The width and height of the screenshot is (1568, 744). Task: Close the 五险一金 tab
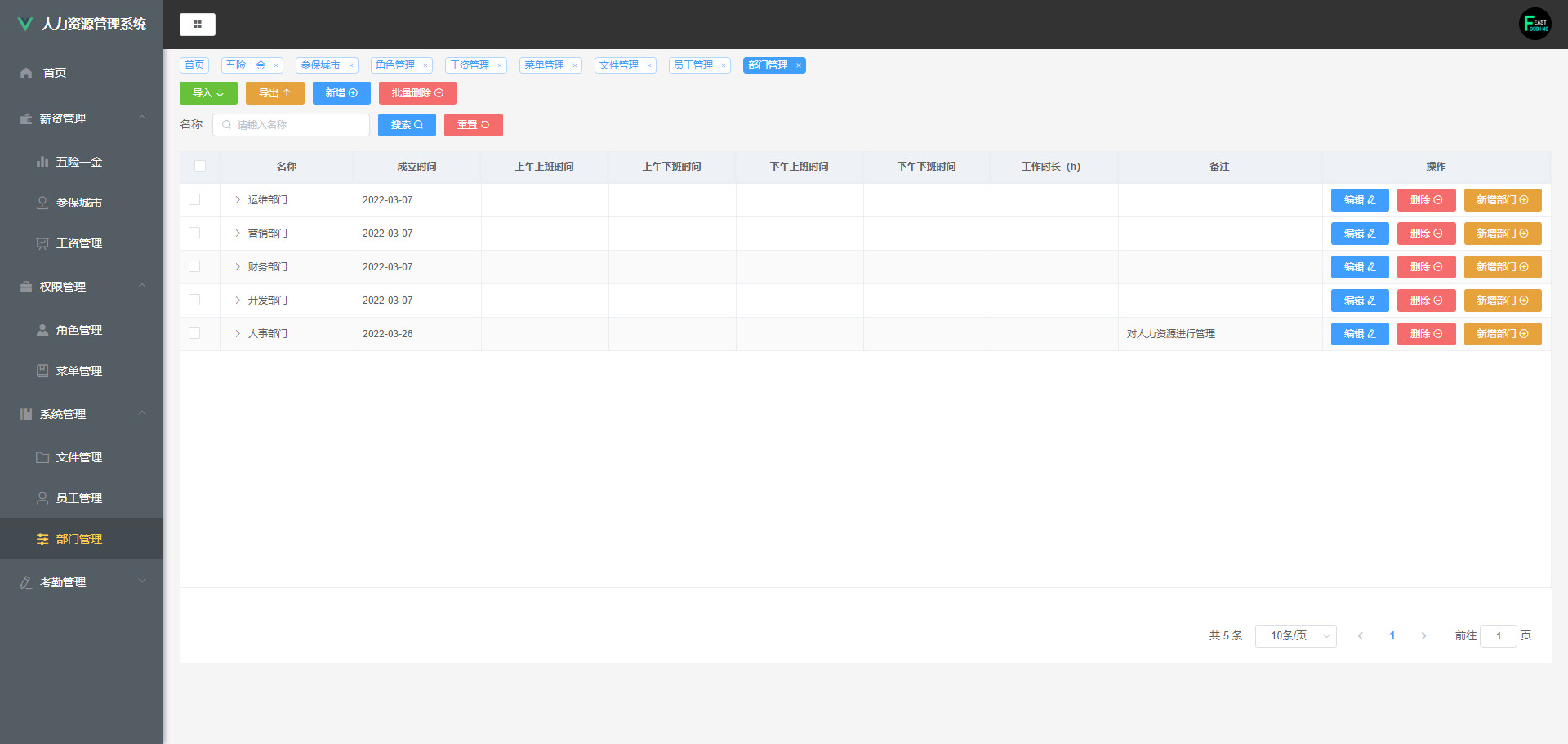click(276, 65)
